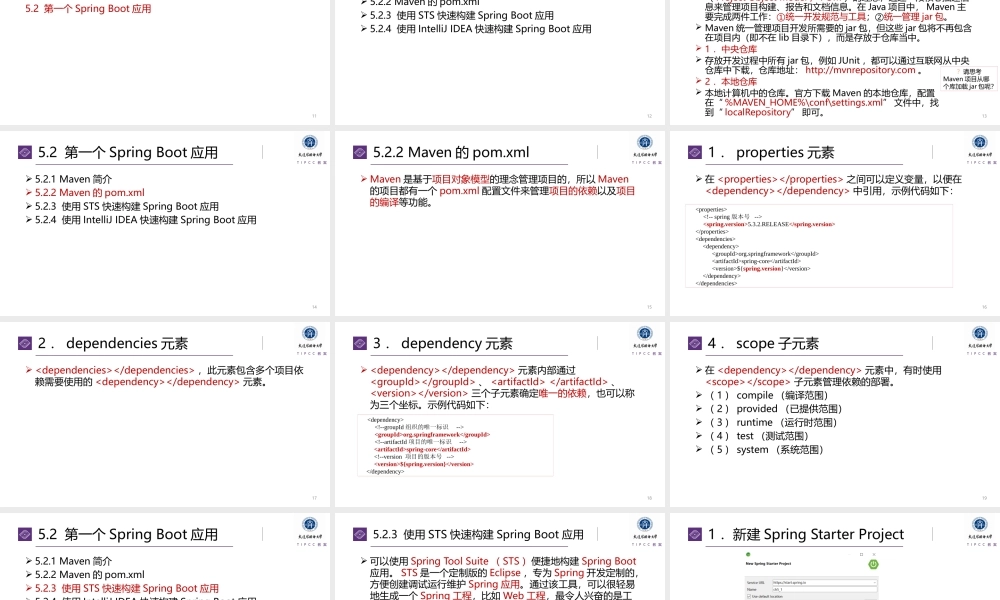The image size is (1000, 600).
Task: Click purple icon beside '新建 Spring Starter Project' title
Action: (x=695, y=535)
